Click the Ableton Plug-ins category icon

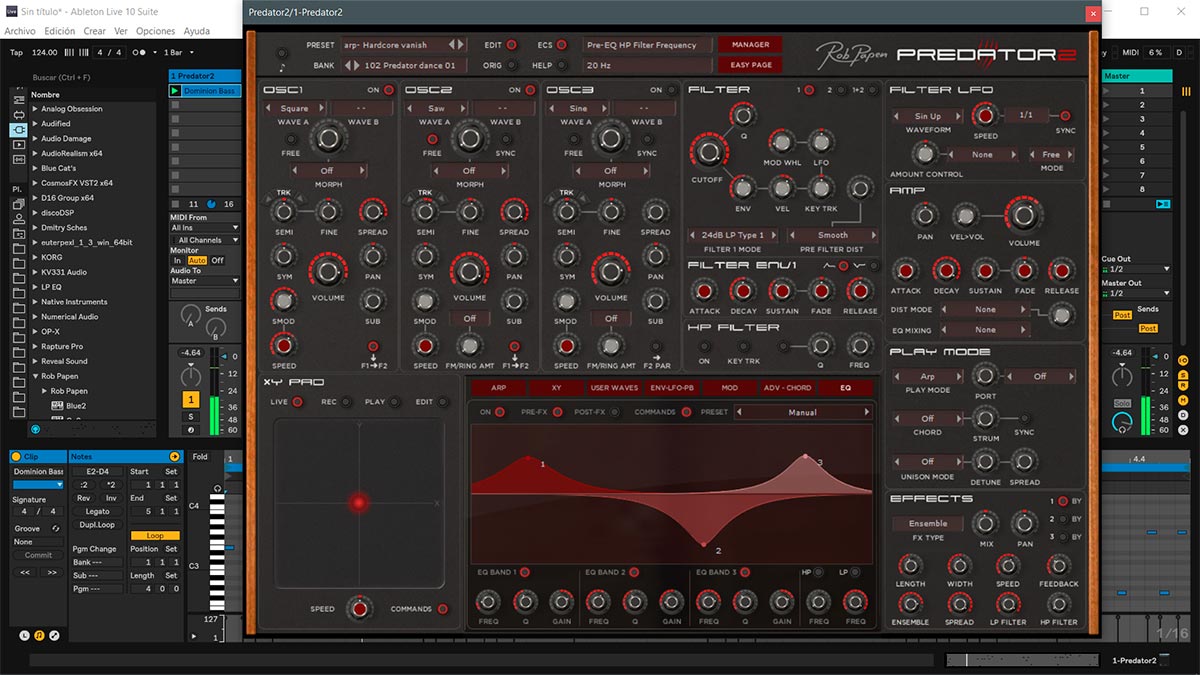coord(18,130)
